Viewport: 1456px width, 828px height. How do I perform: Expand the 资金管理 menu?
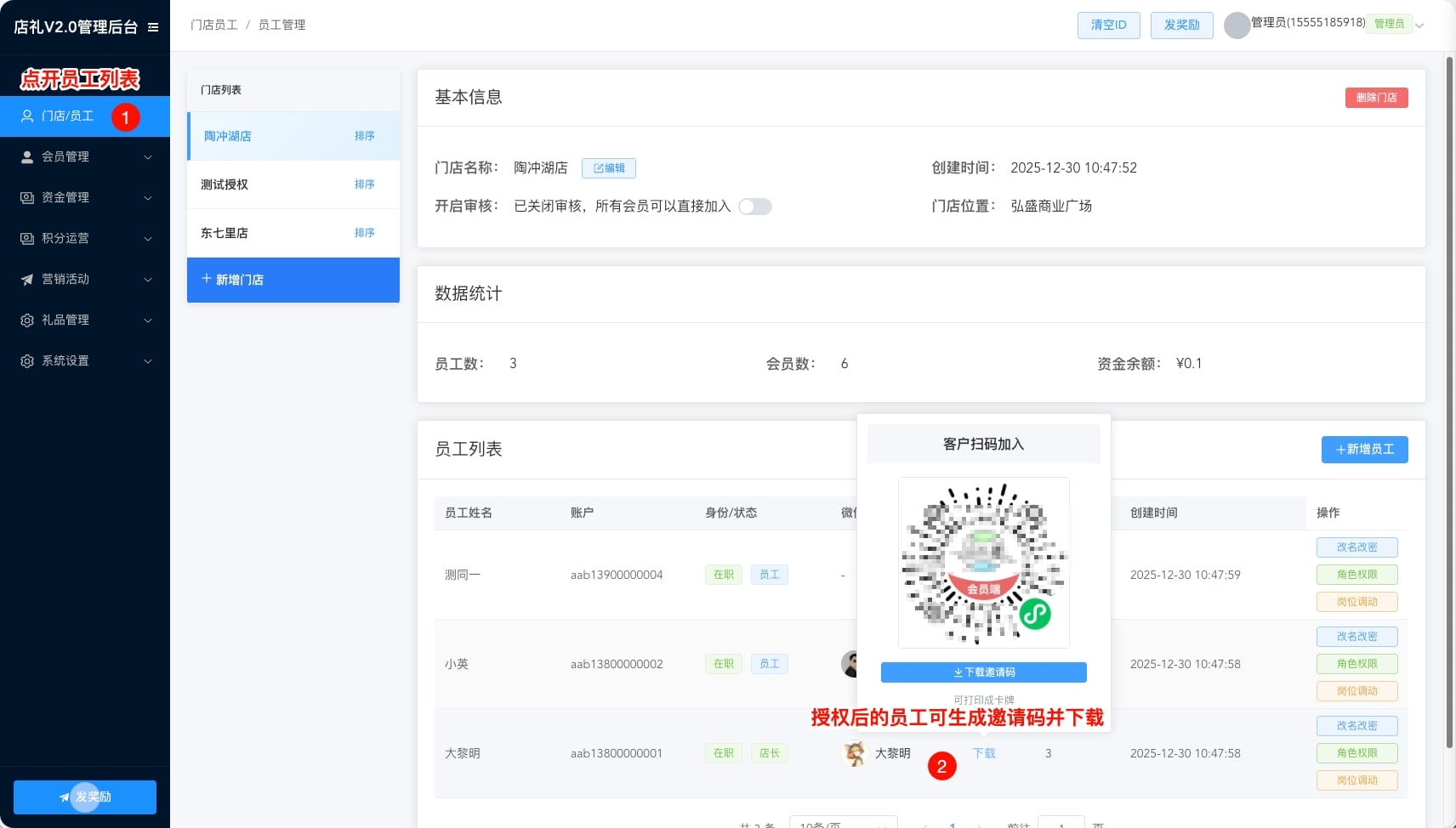(x=85, y=198)
